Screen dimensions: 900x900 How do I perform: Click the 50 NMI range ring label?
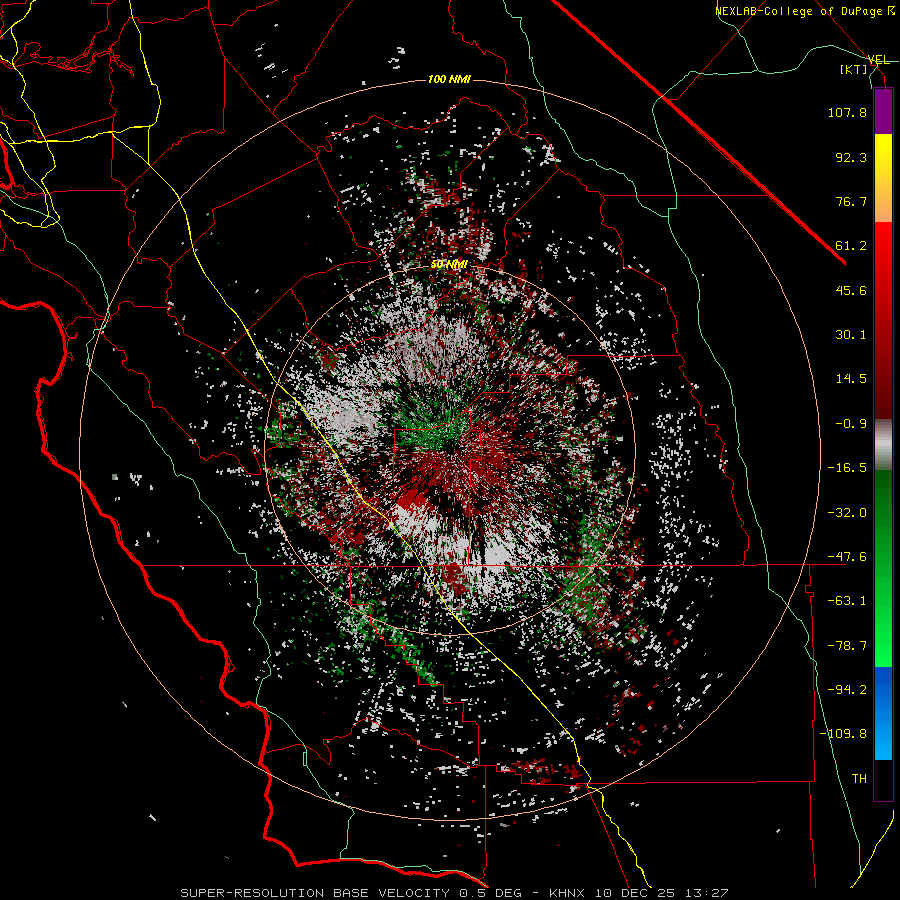(x=449, y=264)
